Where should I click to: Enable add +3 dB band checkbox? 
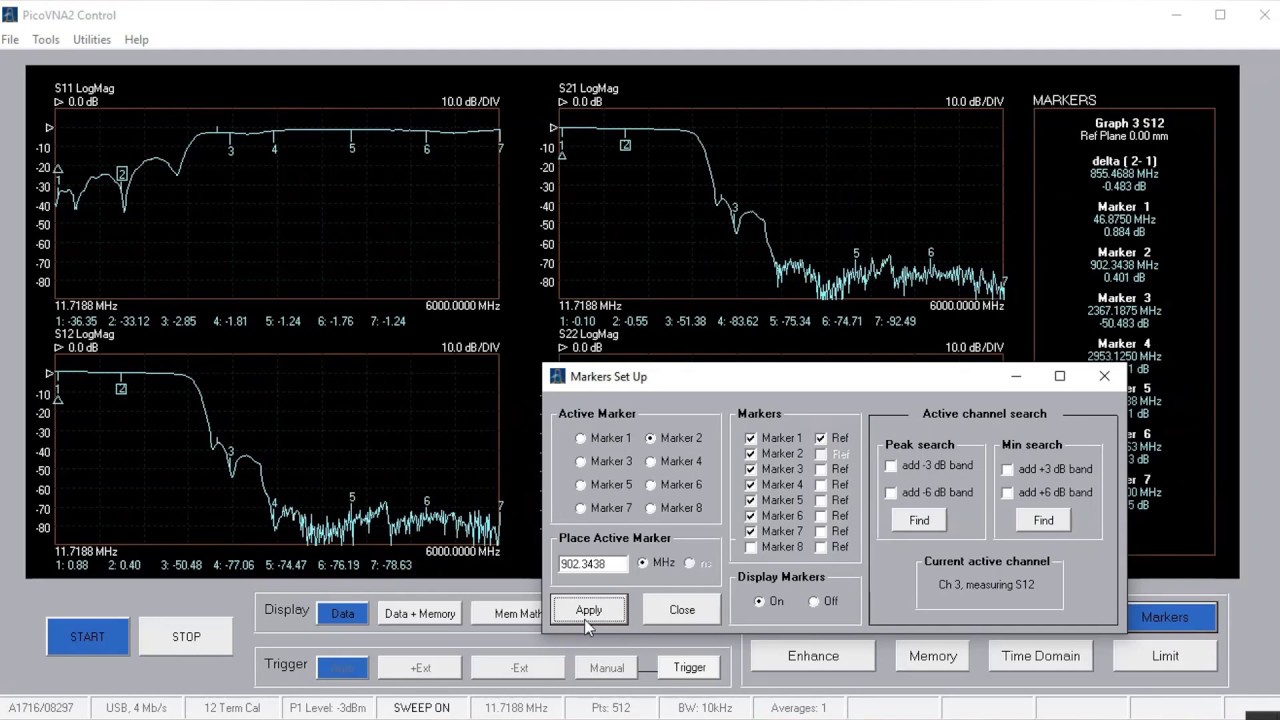pyautogui.click(x=1008, y=469)
